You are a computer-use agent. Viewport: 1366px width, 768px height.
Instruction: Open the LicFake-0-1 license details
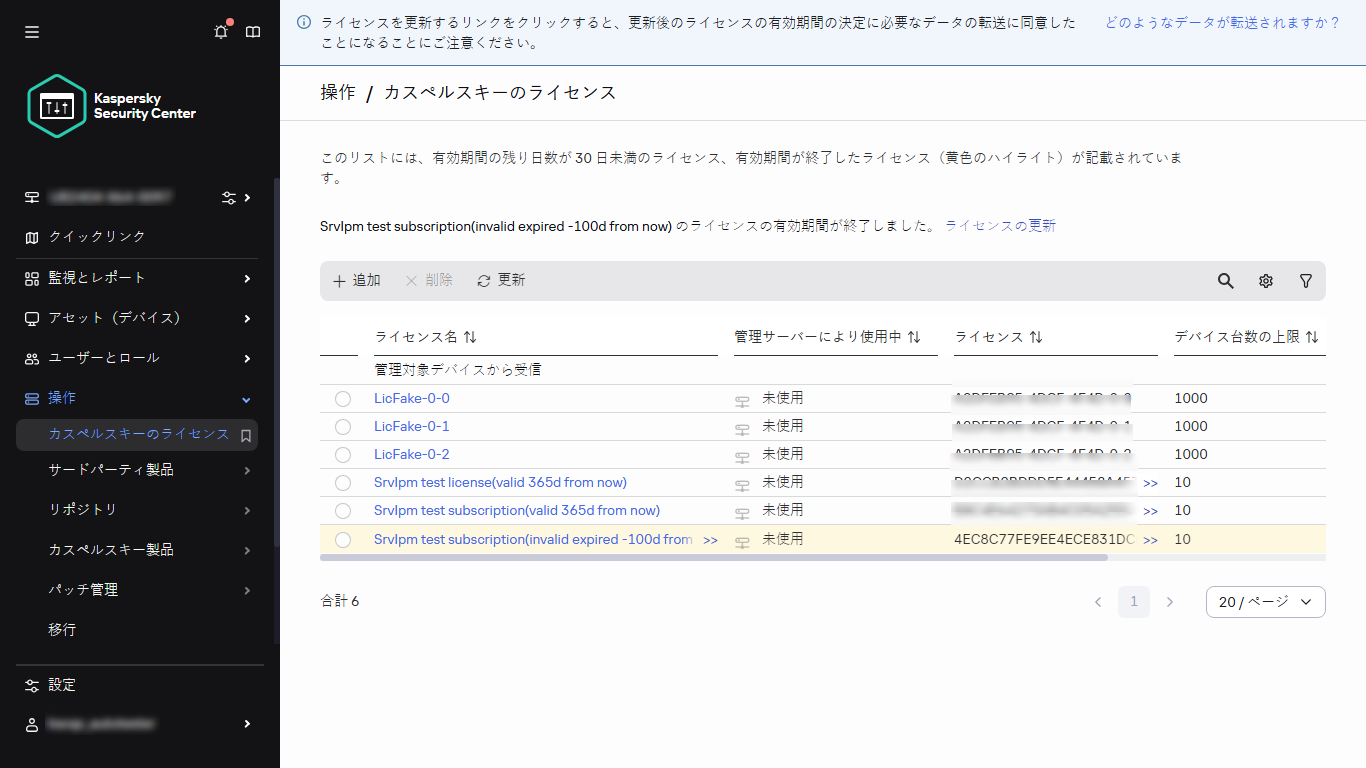(x=411, y=426)
